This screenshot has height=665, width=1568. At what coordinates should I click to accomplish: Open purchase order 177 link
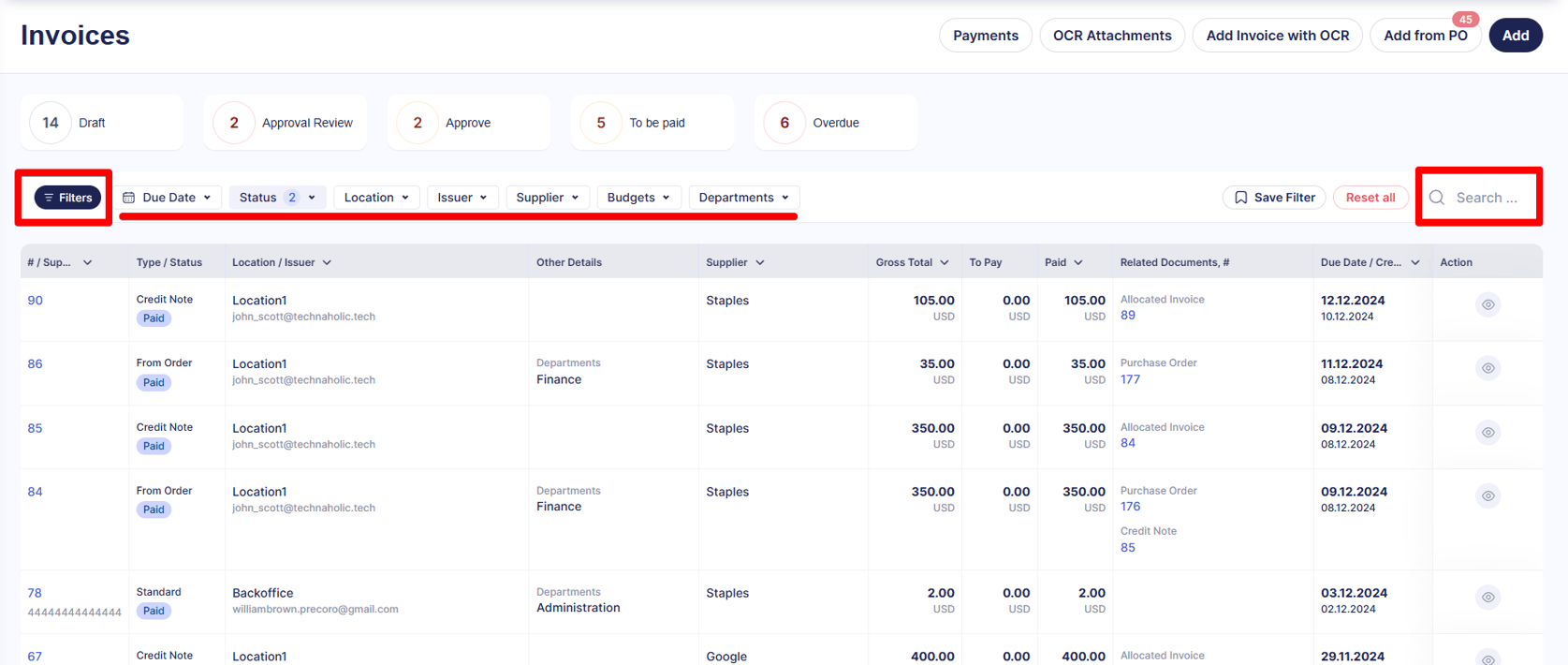pos(1130,379)
